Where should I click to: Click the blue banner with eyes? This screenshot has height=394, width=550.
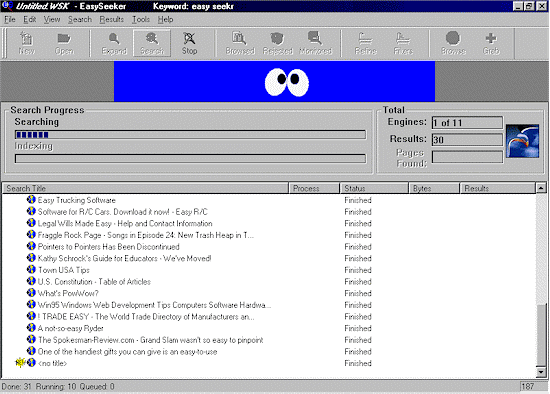(x=274, y=81)
